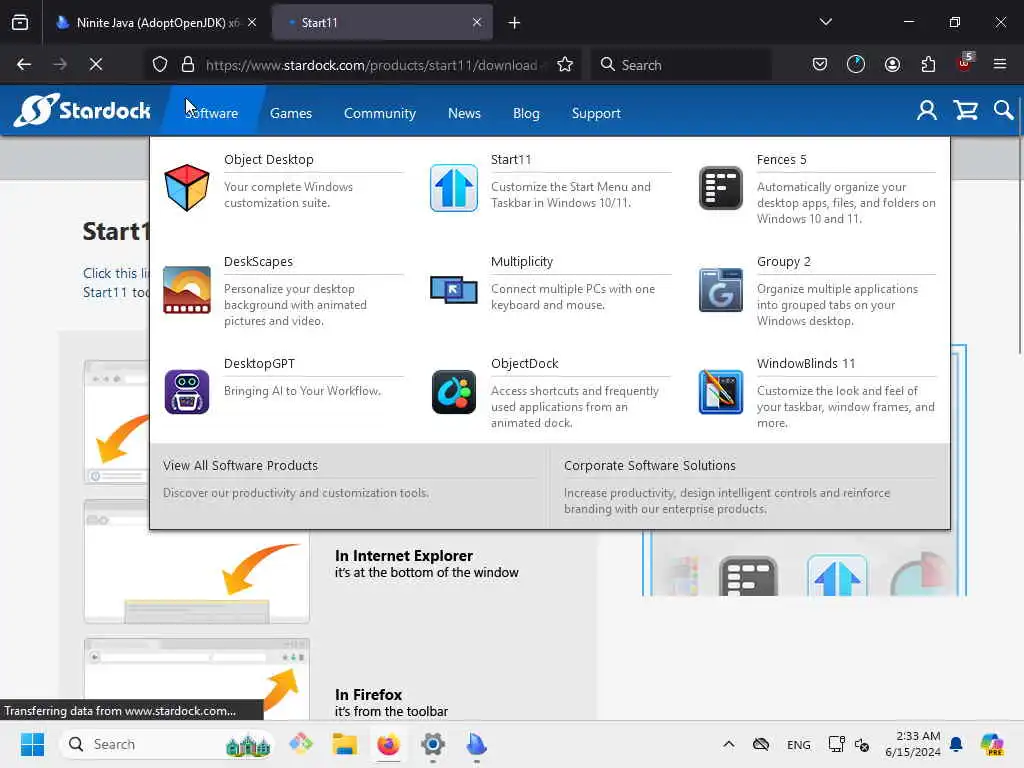1024x768 pixels.
Task: Open the Extensions puzzle icon
Action: point(928,64)
